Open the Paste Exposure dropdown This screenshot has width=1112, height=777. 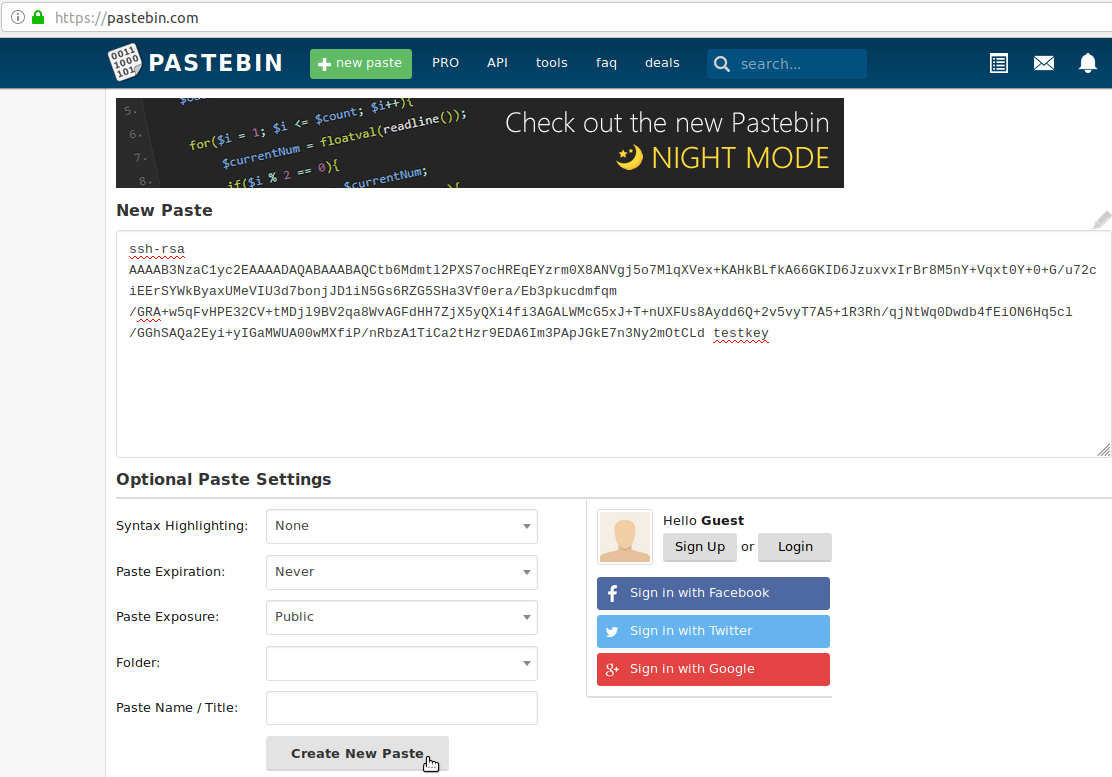(x=401, y=617)
